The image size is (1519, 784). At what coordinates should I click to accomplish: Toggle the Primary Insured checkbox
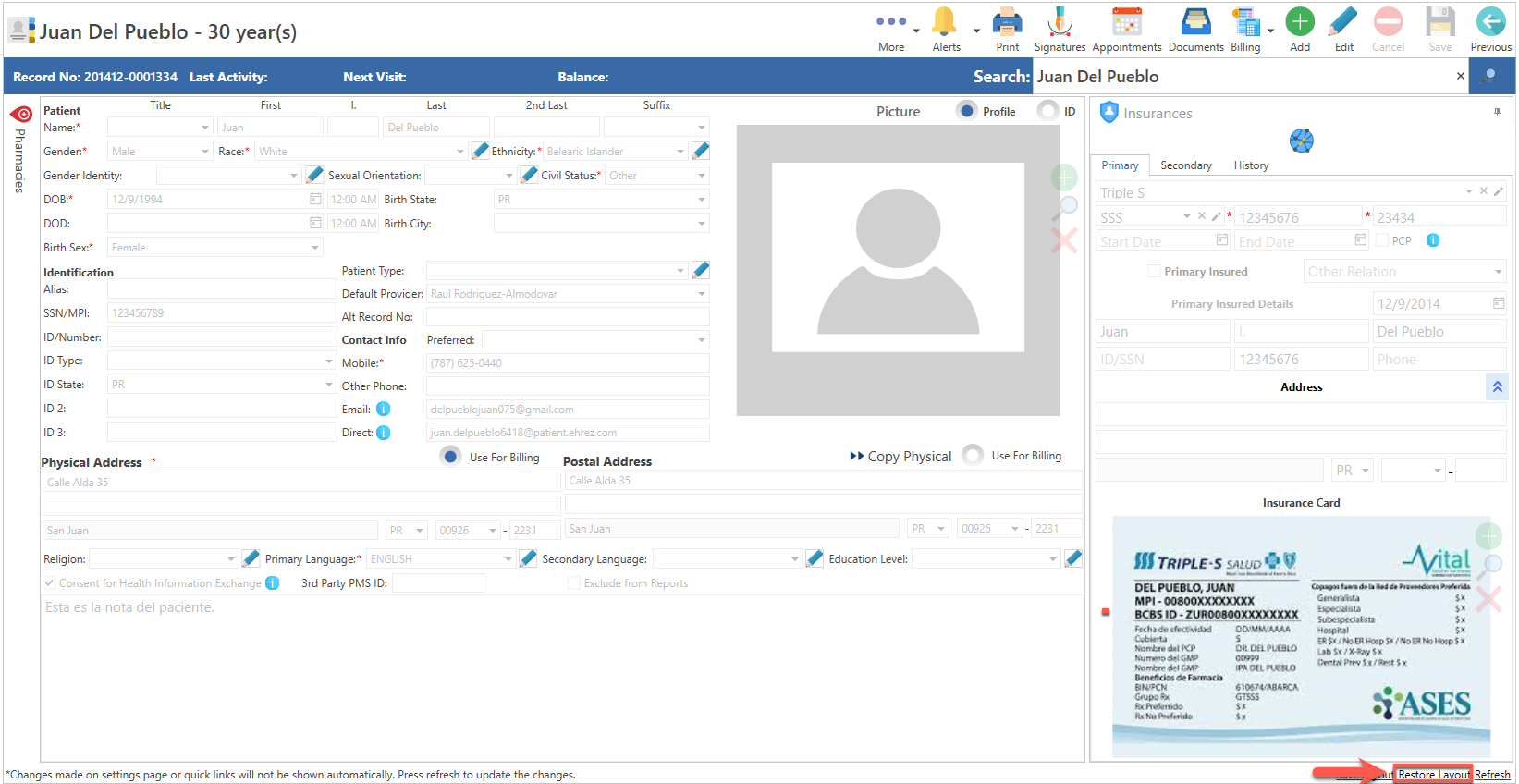tap(1154, 271)
